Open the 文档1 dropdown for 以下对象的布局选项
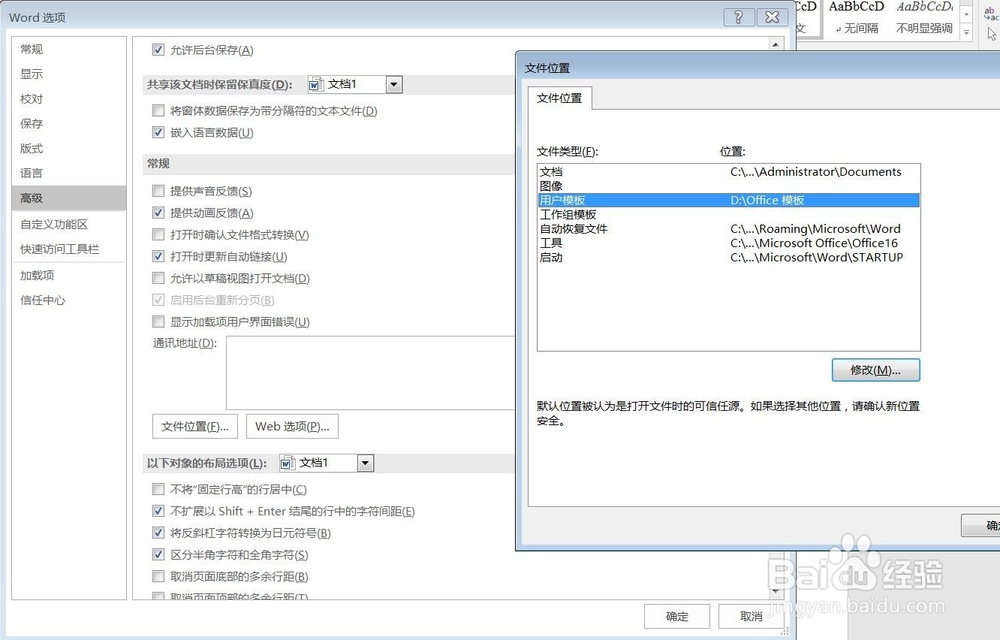Screen dimensions: 1000x640 coord(365,462)
